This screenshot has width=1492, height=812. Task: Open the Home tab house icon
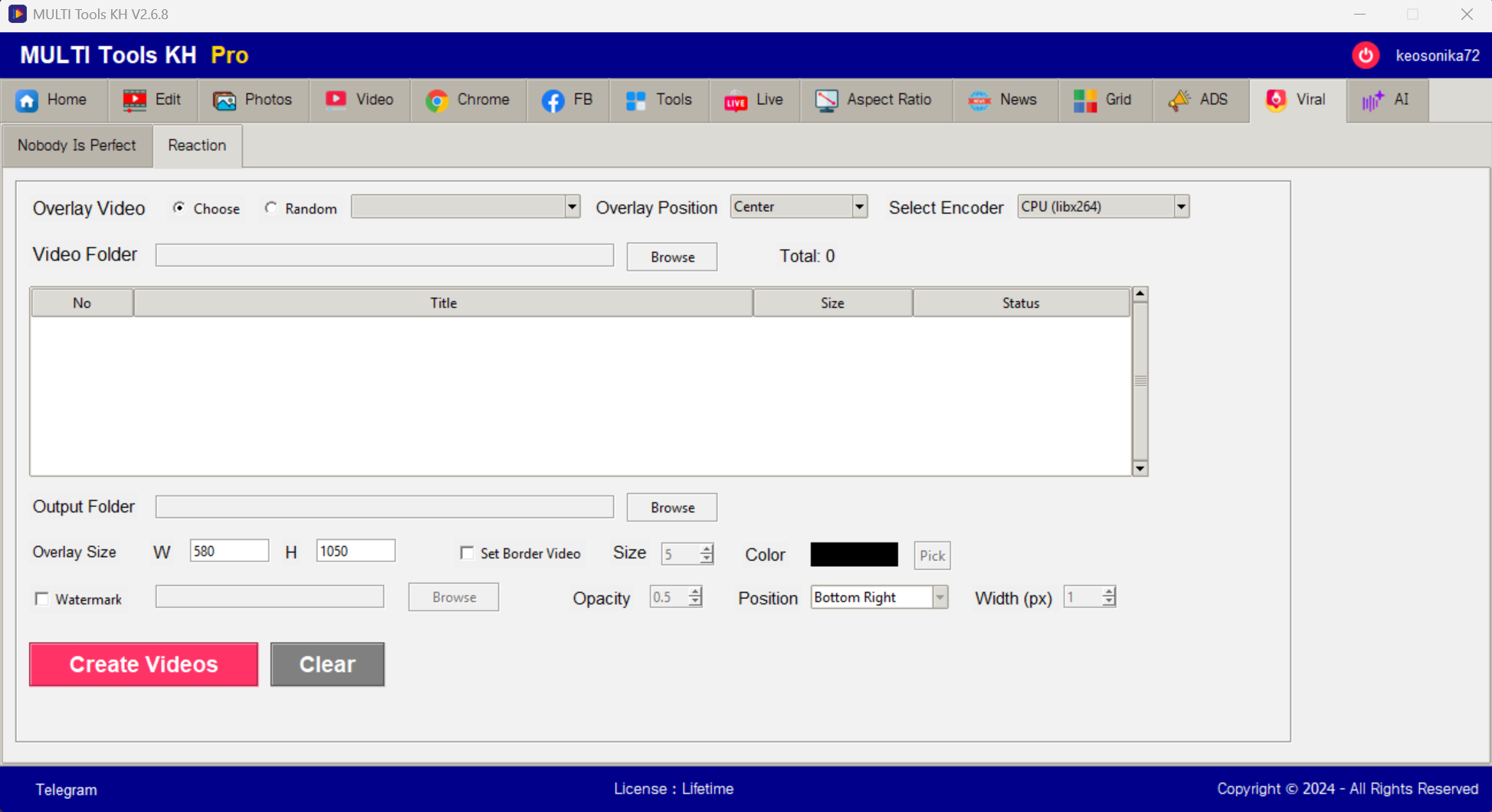[28, 100]
